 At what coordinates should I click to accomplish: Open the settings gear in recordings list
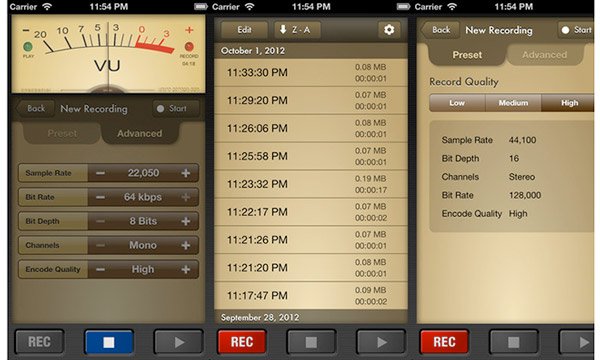(x=389, y=30)
